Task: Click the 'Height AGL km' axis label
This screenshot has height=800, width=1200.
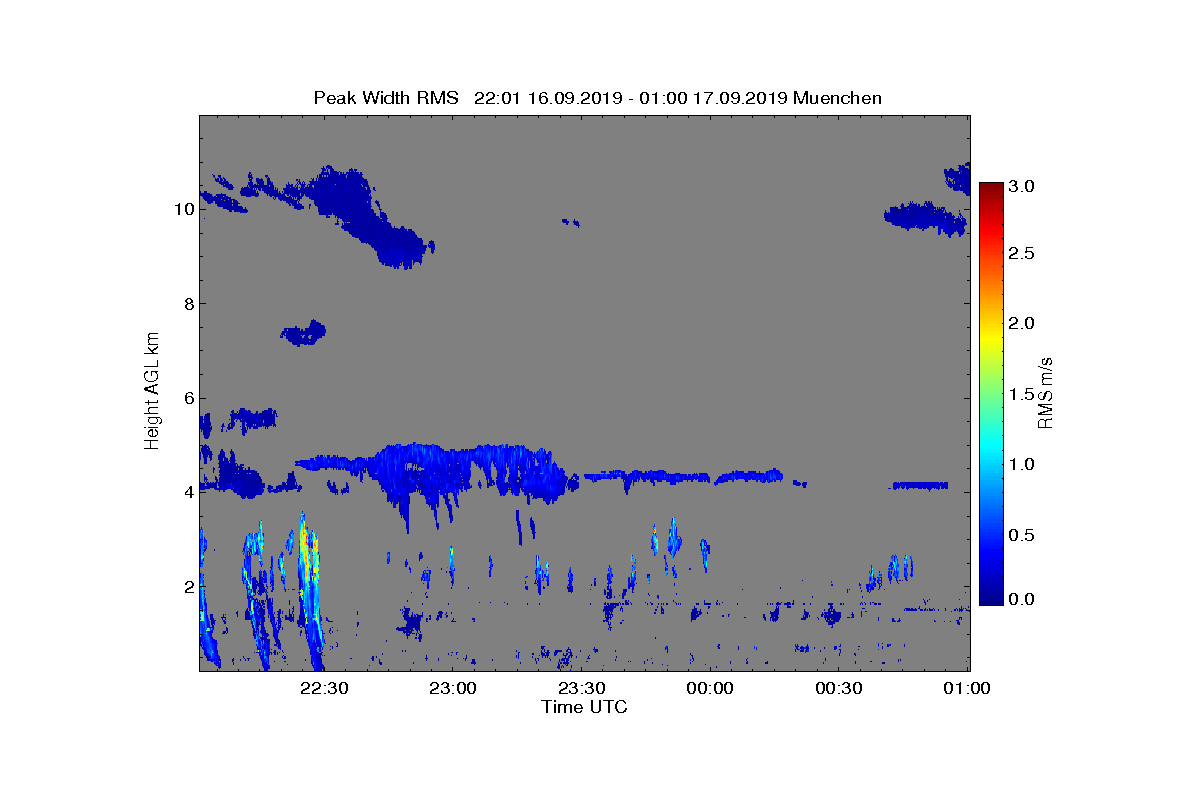Action: [x=152, y=392]
